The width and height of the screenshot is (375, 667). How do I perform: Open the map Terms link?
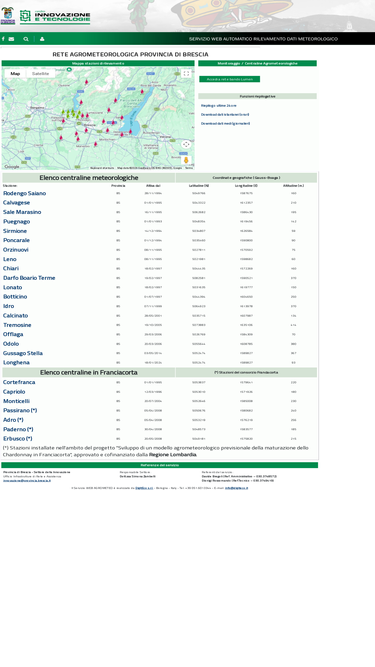[188, 168]
